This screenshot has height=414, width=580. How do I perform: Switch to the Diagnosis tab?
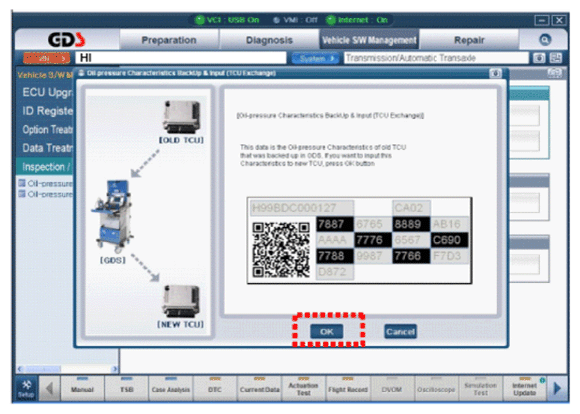coord(269,40)
